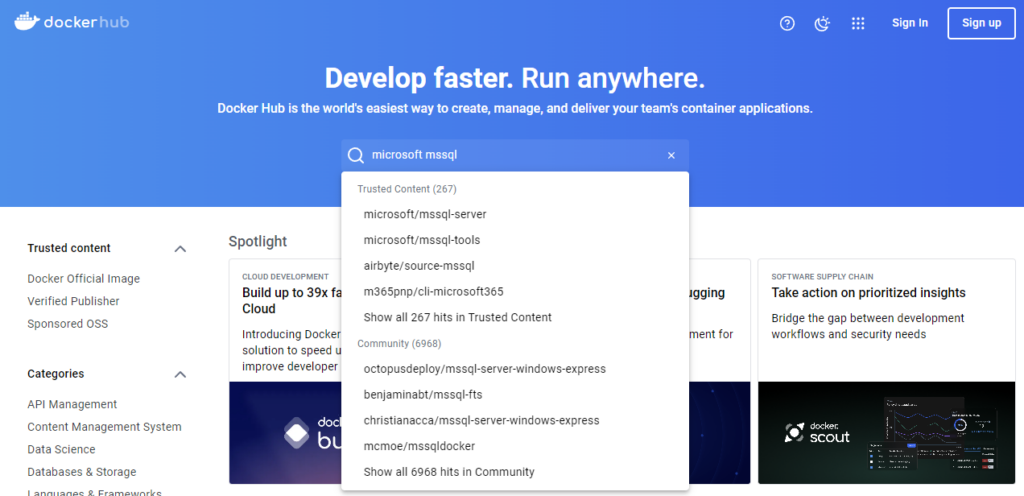Click the Sign In link

tap(910, 23)
